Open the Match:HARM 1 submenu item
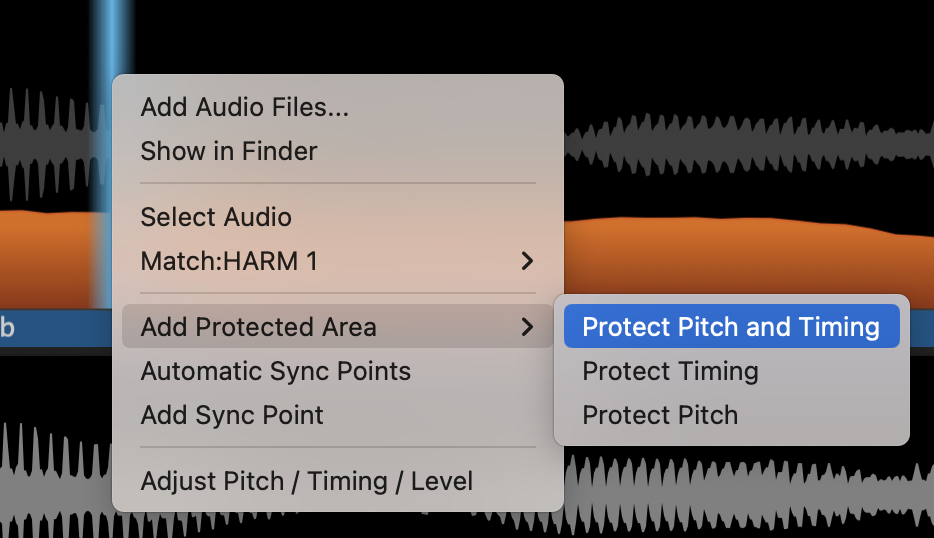 (229, 262)
